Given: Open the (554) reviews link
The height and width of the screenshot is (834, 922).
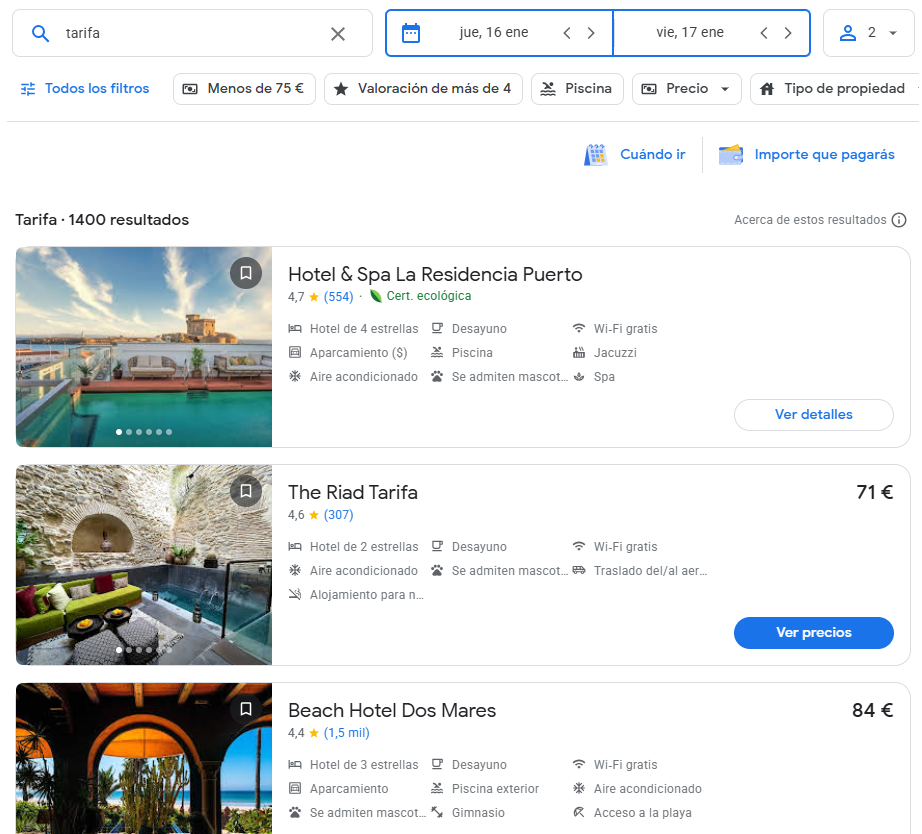Looking at the screenshot, I should (339, 296).
